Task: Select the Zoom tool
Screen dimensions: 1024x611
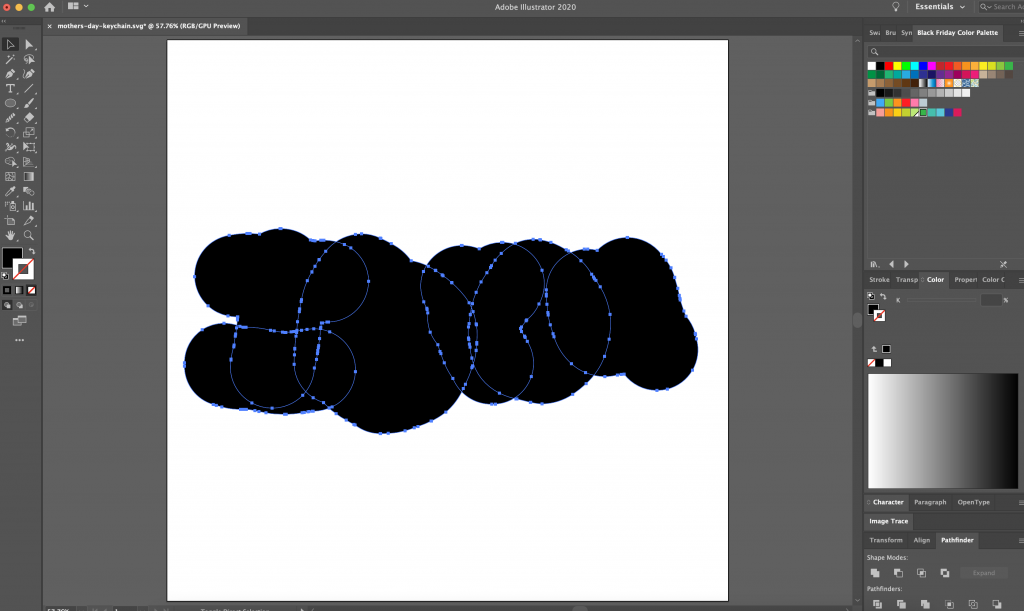Action: click(x=29, y=236)
